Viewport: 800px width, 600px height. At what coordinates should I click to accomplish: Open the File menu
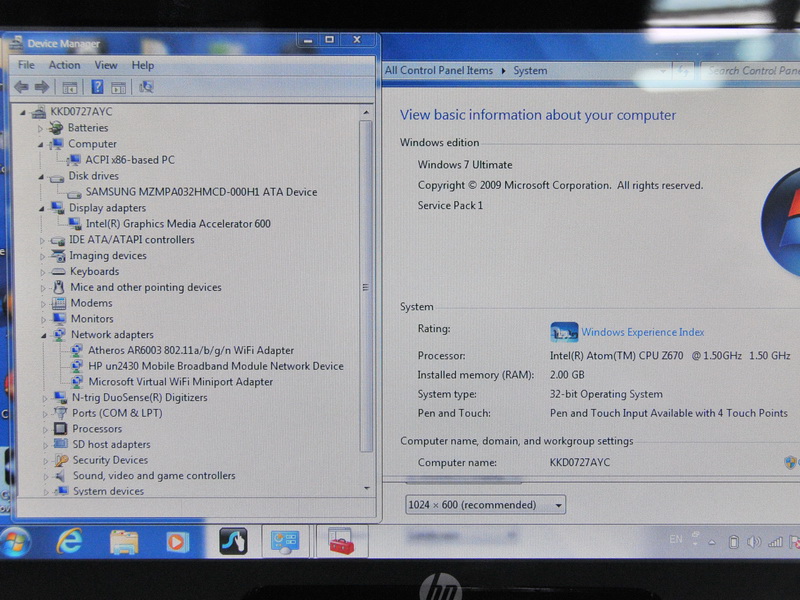(x=26, y=65)
